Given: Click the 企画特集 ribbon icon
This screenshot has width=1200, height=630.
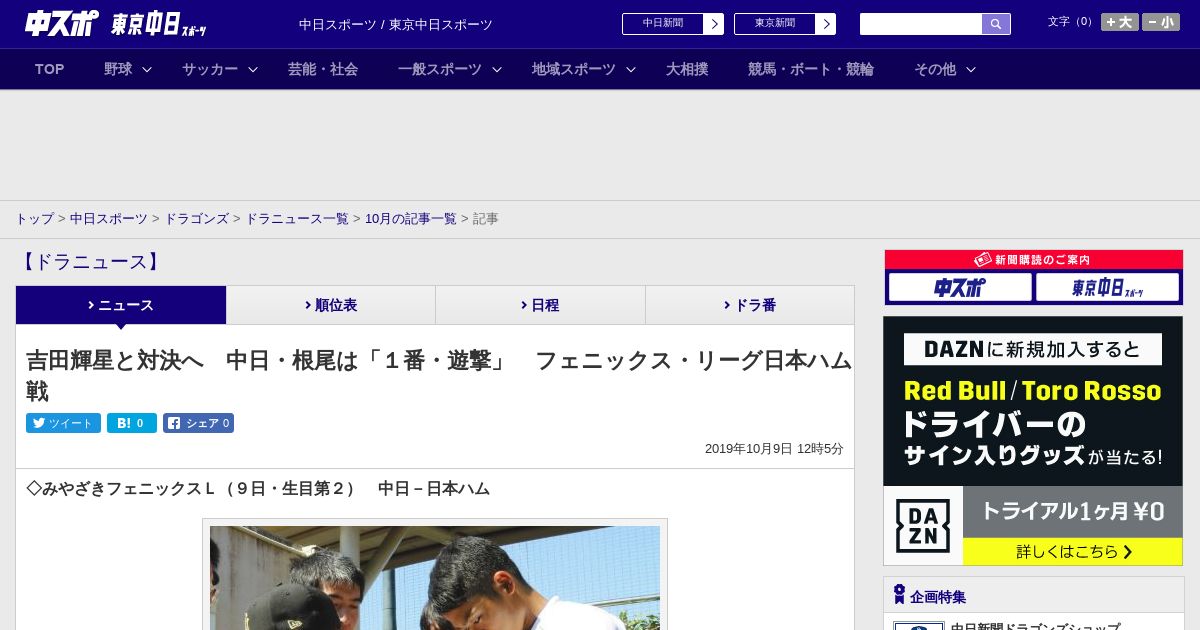Looking at the screenshot, I should (x=899, y=595).
